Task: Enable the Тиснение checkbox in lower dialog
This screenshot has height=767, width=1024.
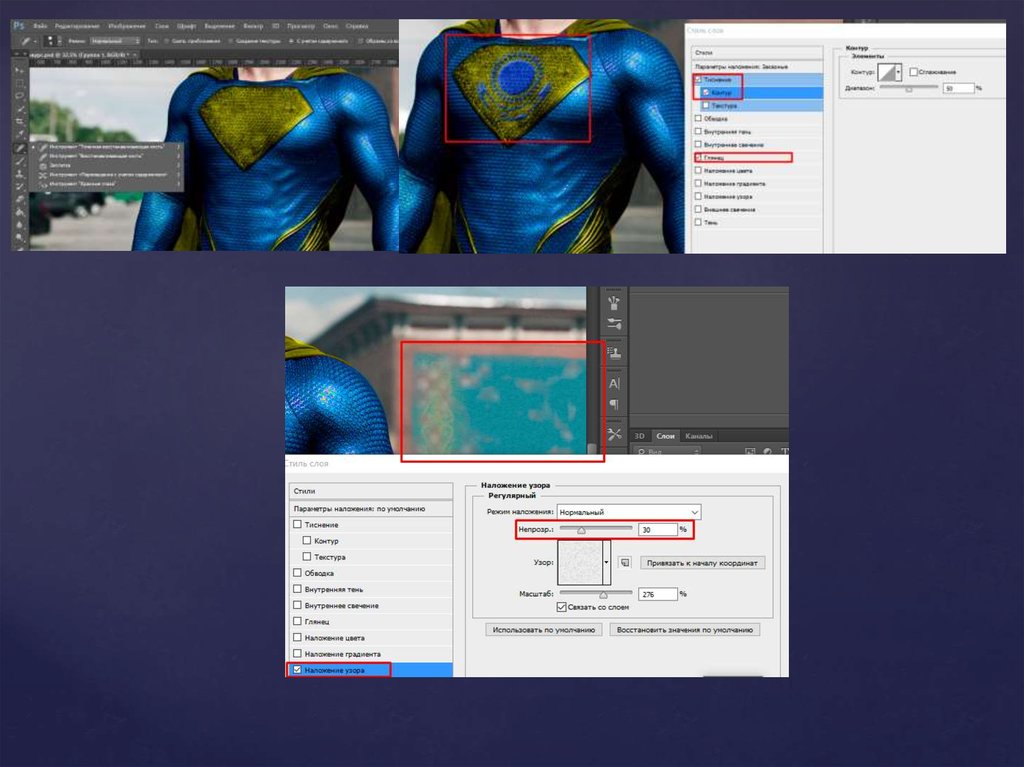Action: 297,525
